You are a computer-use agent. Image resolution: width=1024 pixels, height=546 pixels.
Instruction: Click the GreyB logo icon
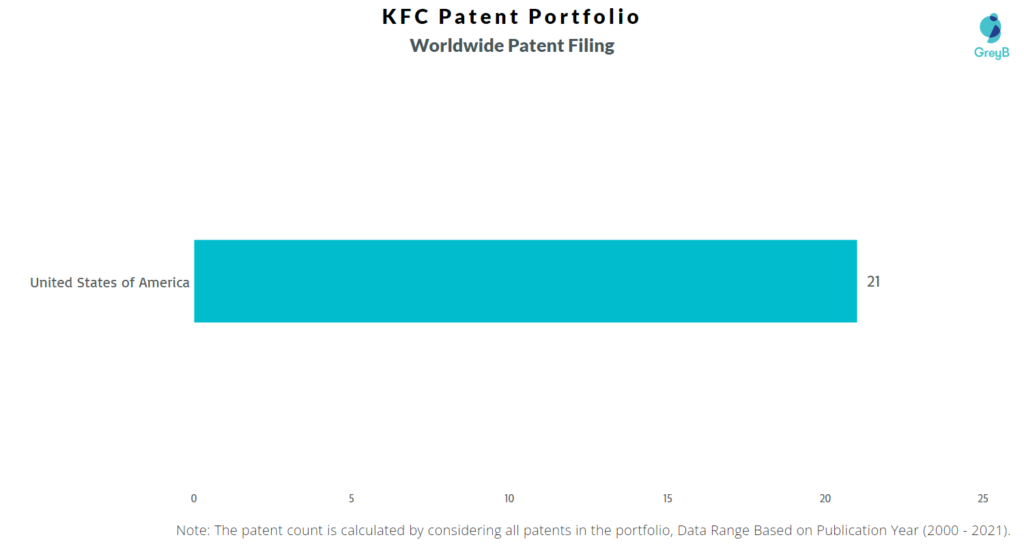point(991,28)
